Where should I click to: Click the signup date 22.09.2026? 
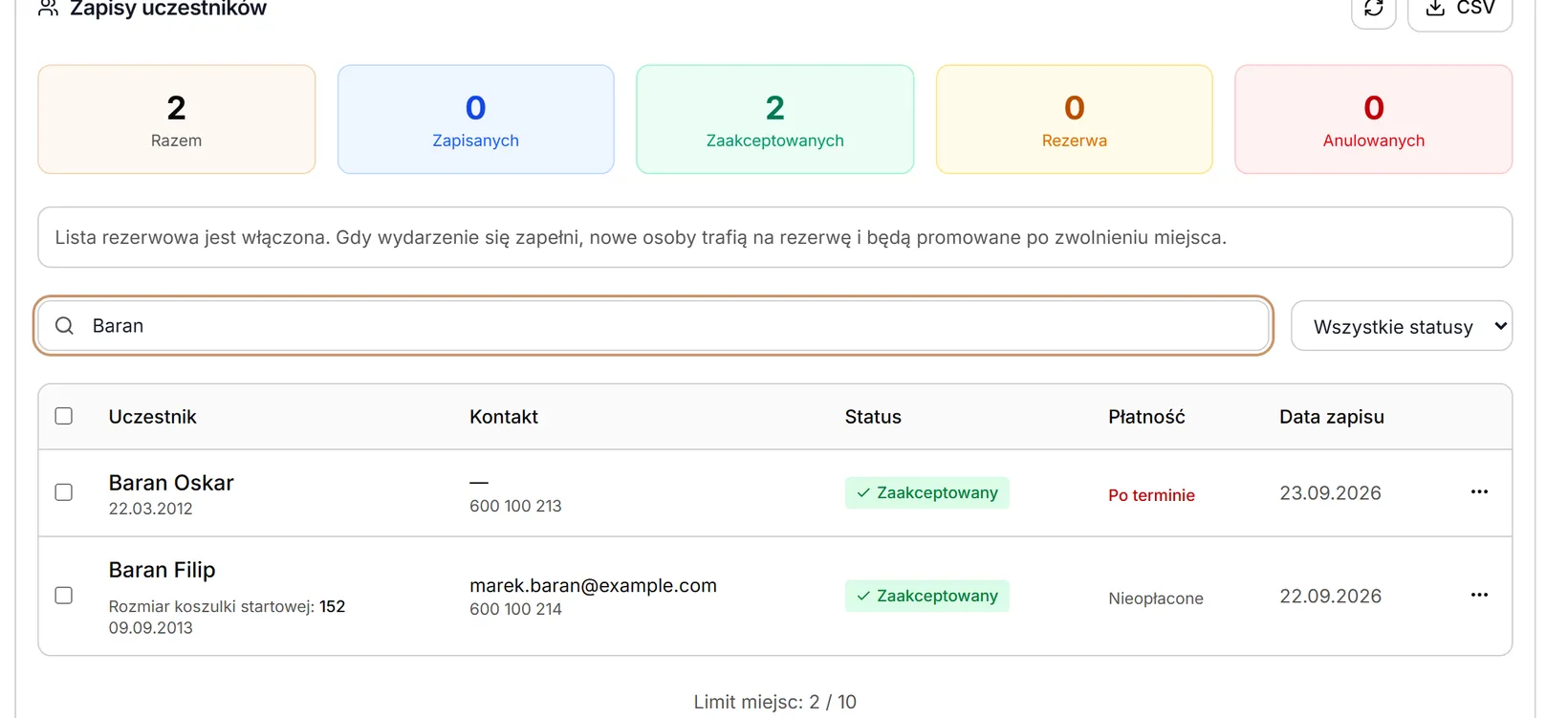click(1330, 597)
